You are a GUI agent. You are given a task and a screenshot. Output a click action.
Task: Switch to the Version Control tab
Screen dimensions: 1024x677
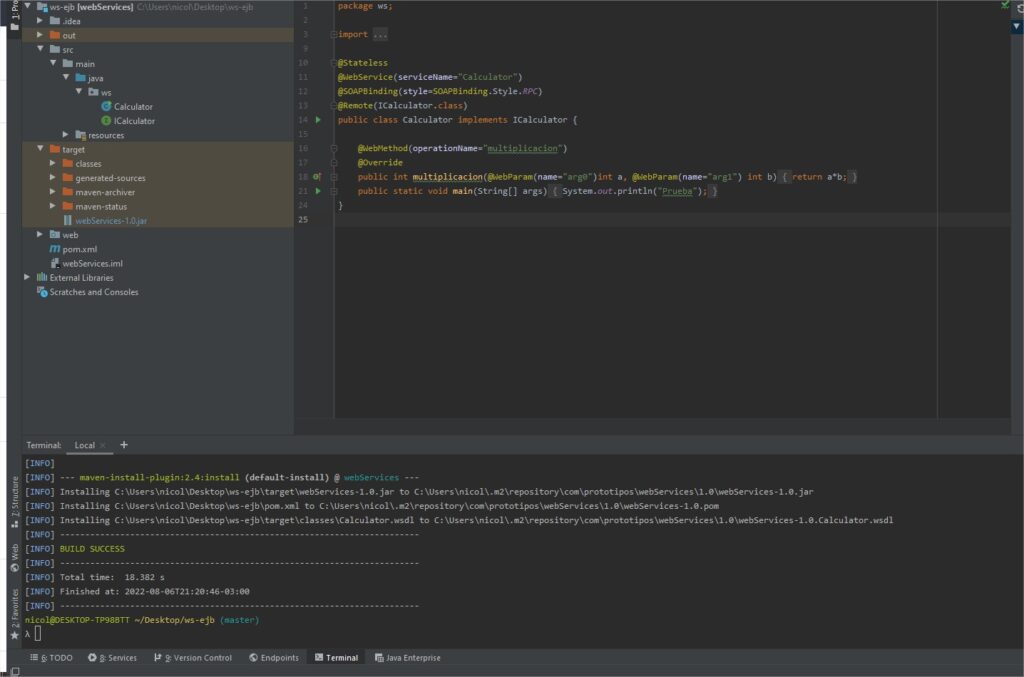pyautogui.click(x=192, y=658)
